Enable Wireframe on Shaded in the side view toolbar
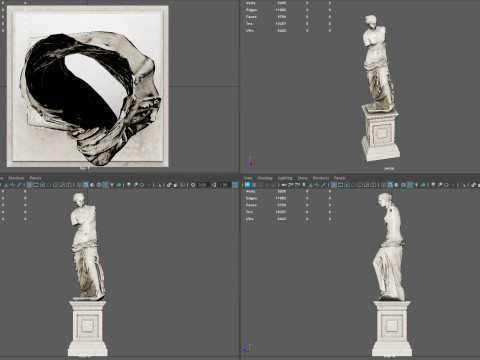480x360 pixels. click(403, 185)
